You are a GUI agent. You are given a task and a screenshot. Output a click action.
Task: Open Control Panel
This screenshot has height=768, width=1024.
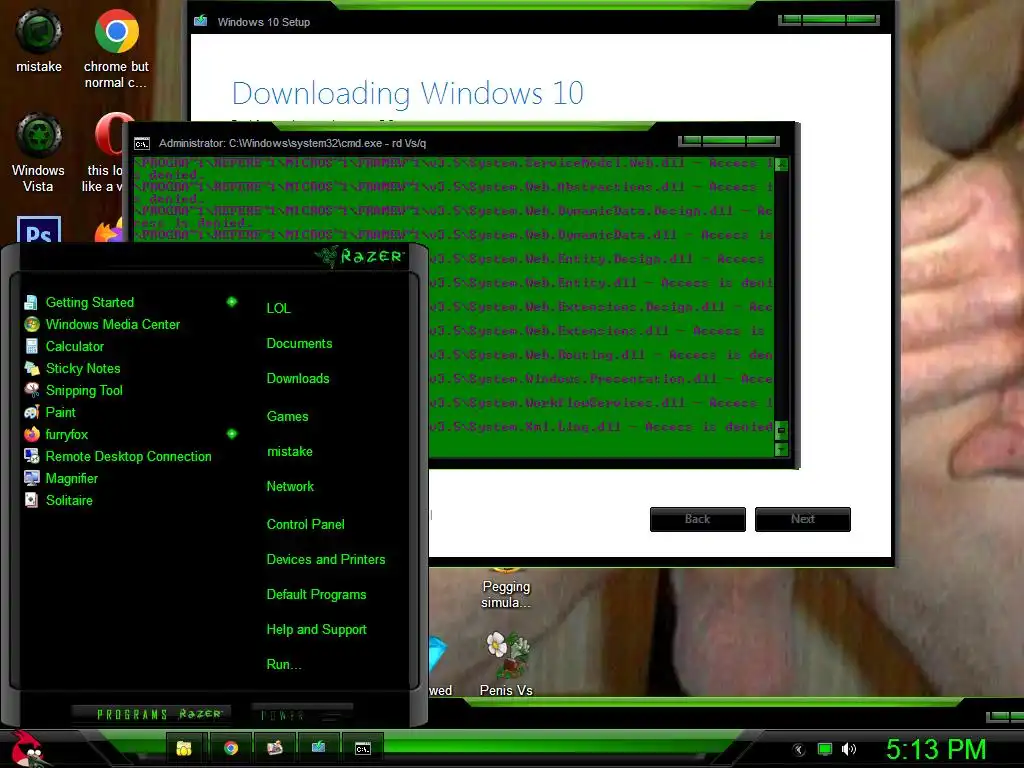[305, 524]
